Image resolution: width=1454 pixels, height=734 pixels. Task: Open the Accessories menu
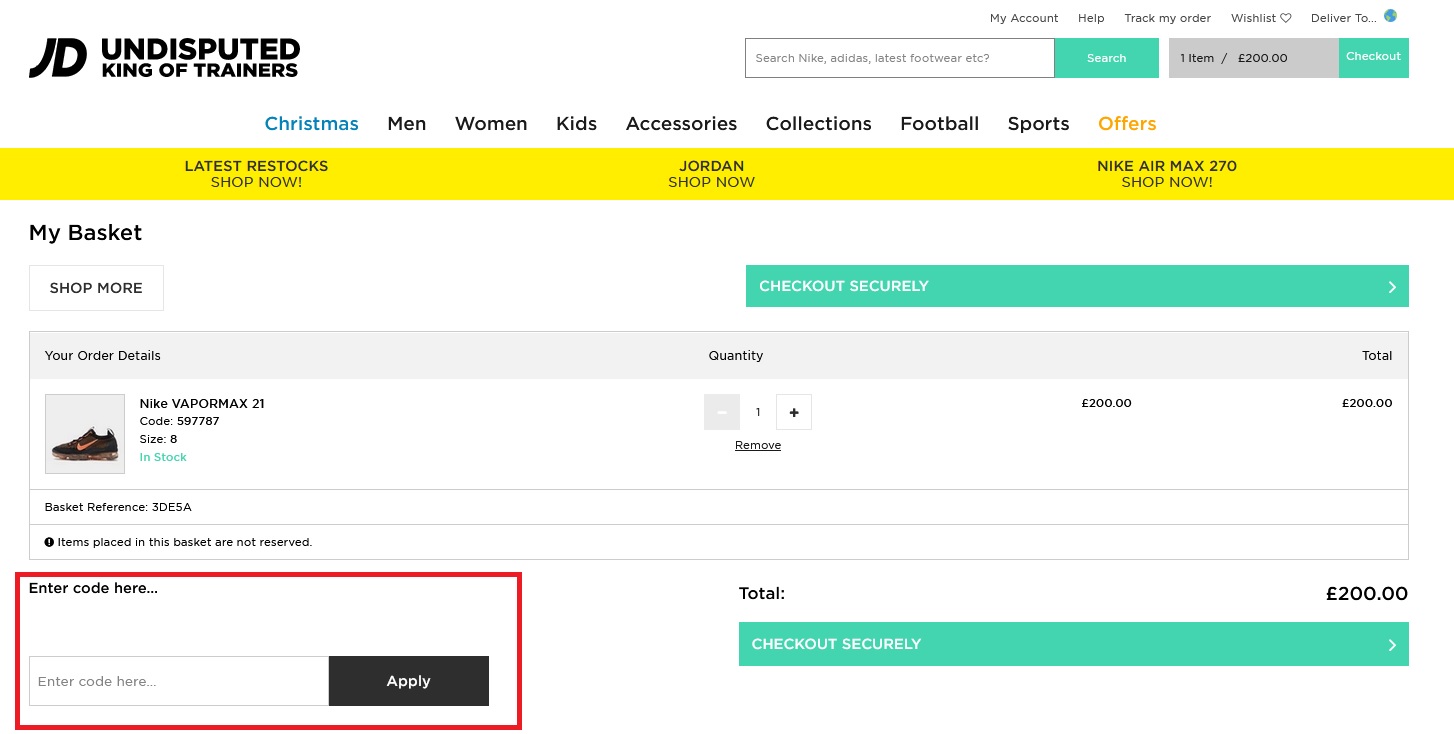coord(681,124)
